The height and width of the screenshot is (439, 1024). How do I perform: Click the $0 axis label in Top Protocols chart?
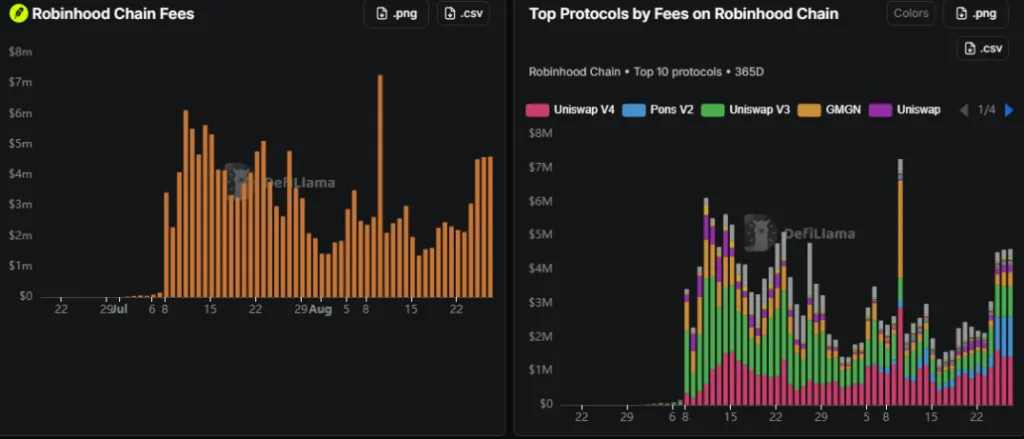(546, 404)
